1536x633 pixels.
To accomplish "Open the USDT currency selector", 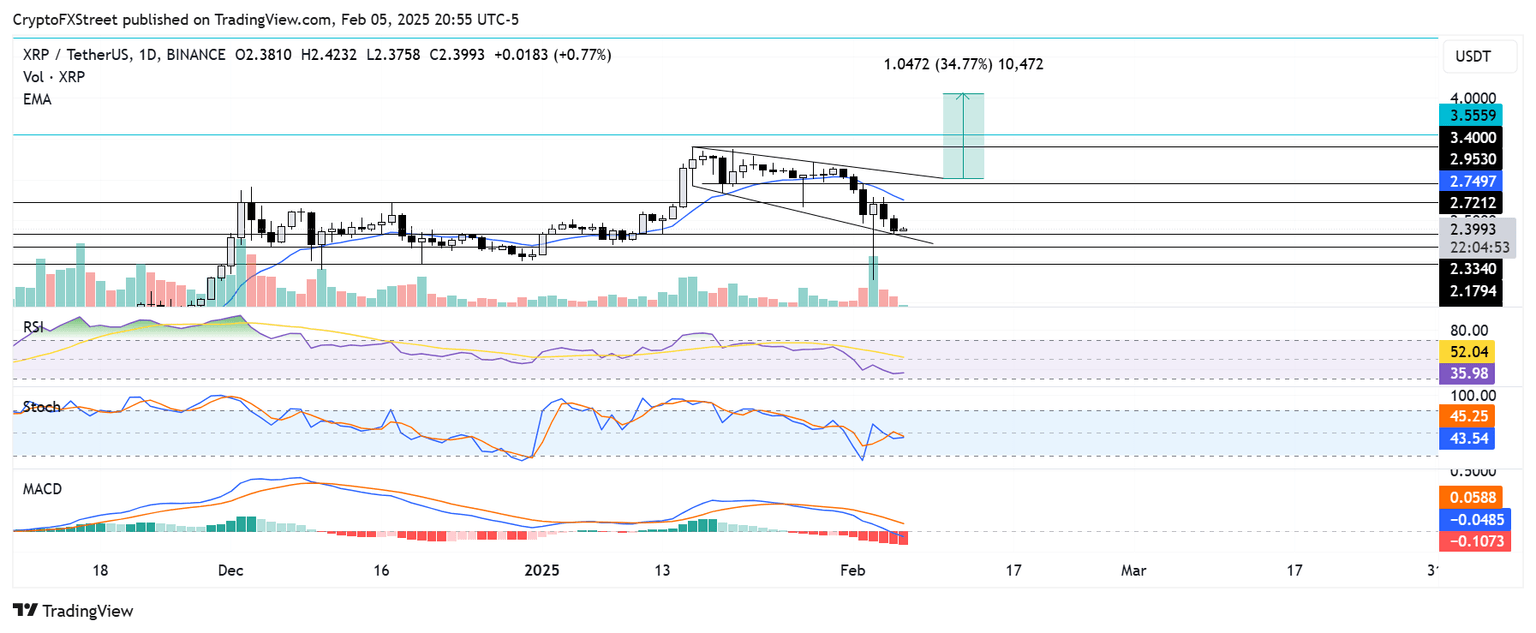I will [1479, 57].
